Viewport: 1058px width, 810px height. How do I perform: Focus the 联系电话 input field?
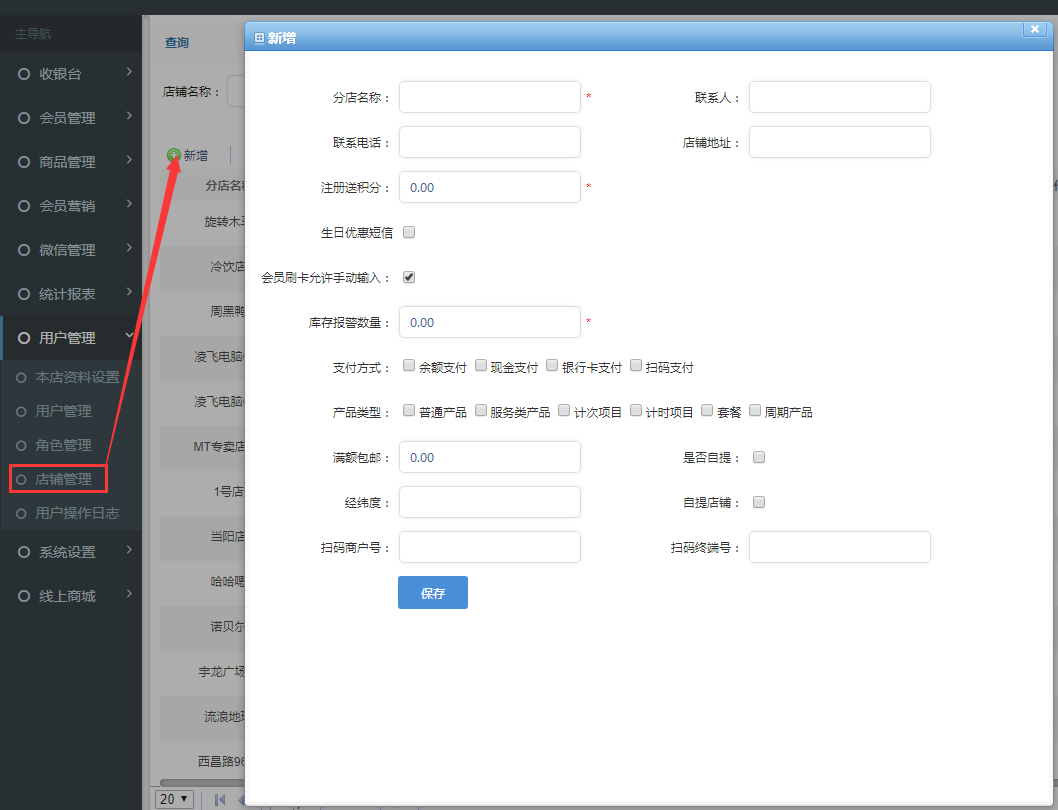pos(490,142)
